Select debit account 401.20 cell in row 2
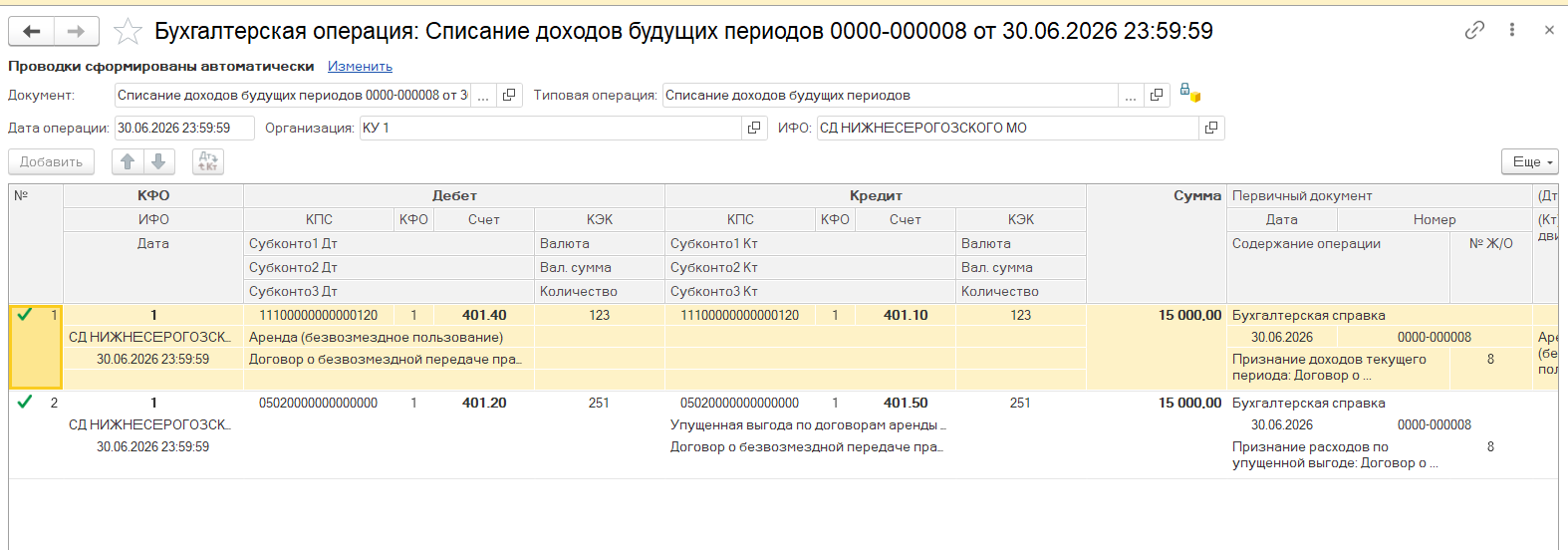The height and width of the screenshot is (550, 1568). [x=484, y=403]
